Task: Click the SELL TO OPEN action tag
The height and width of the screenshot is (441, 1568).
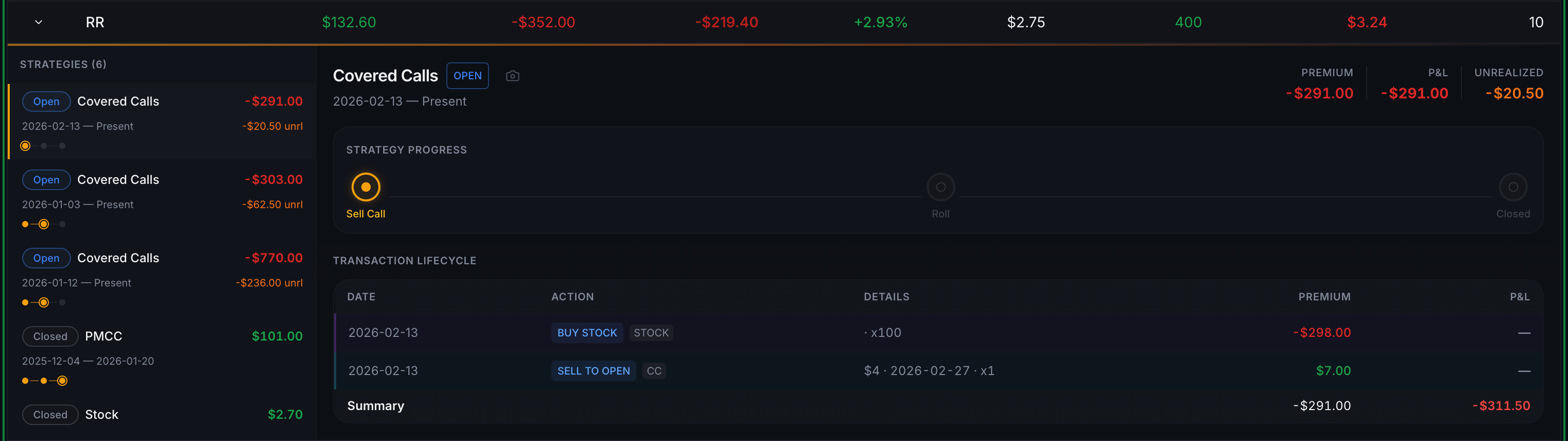Action: [x=594, y=371]
